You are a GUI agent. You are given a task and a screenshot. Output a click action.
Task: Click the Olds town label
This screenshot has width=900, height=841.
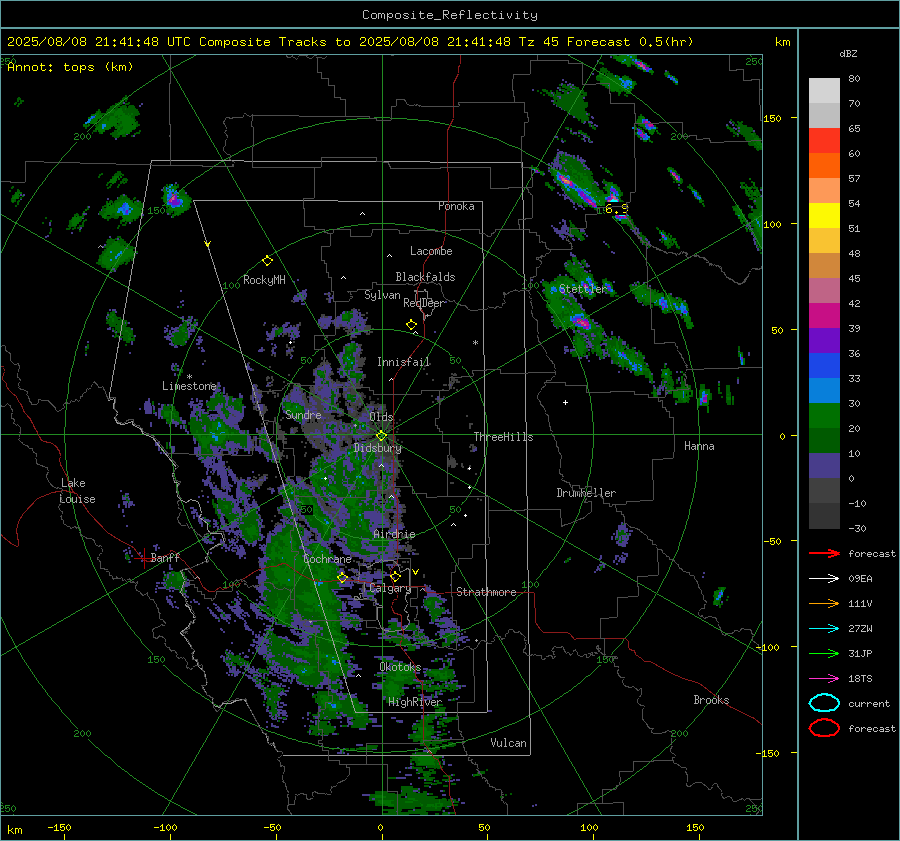click(x=381, y=417)
